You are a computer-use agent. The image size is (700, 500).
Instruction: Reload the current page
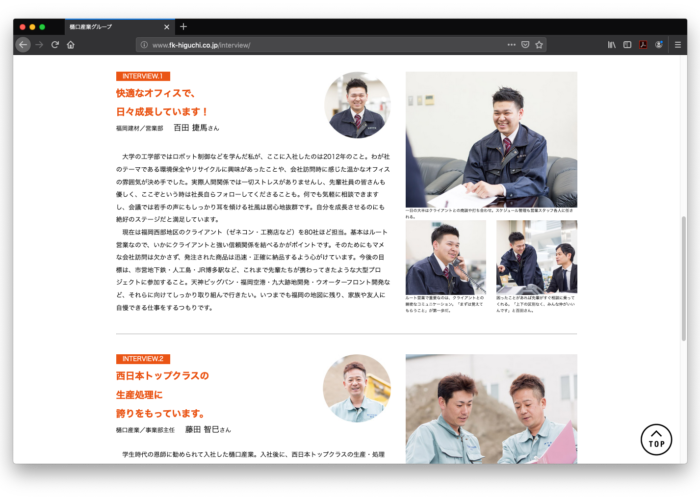[55, 45]
